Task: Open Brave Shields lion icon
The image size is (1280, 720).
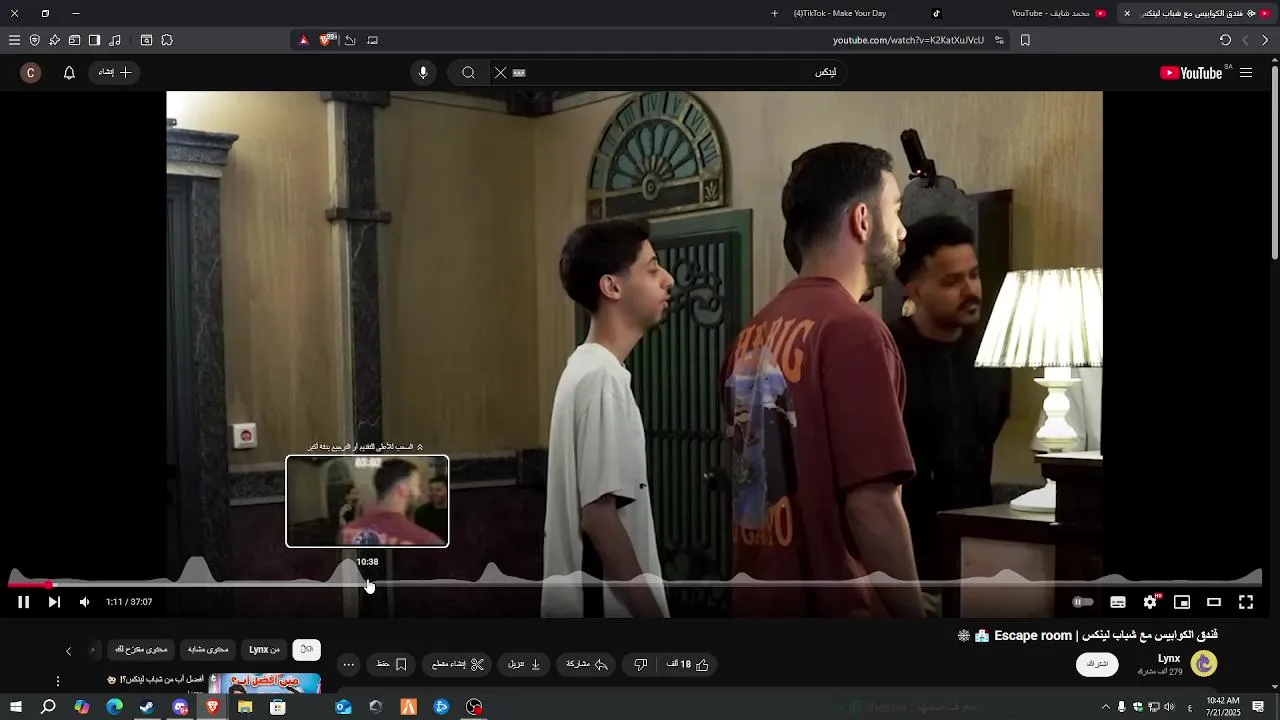Action: [x=326, y=40]
